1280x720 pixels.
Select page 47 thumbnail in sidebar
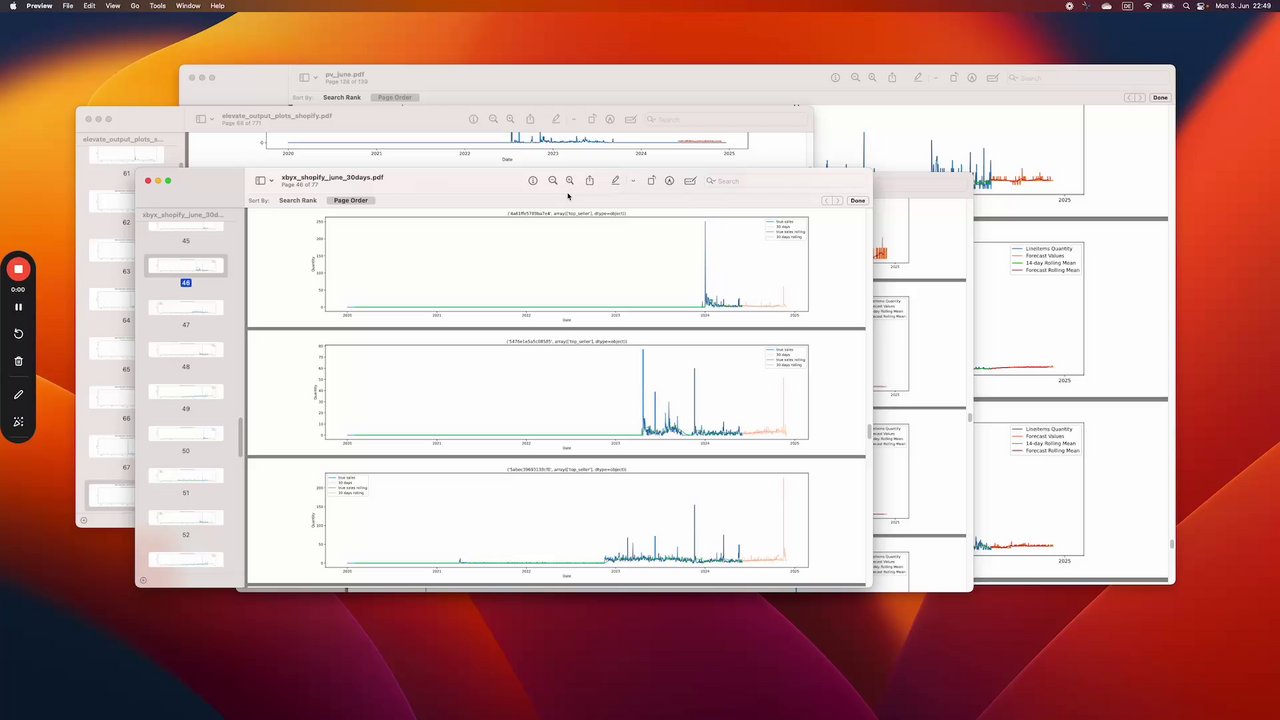click(x=186, y=308)
